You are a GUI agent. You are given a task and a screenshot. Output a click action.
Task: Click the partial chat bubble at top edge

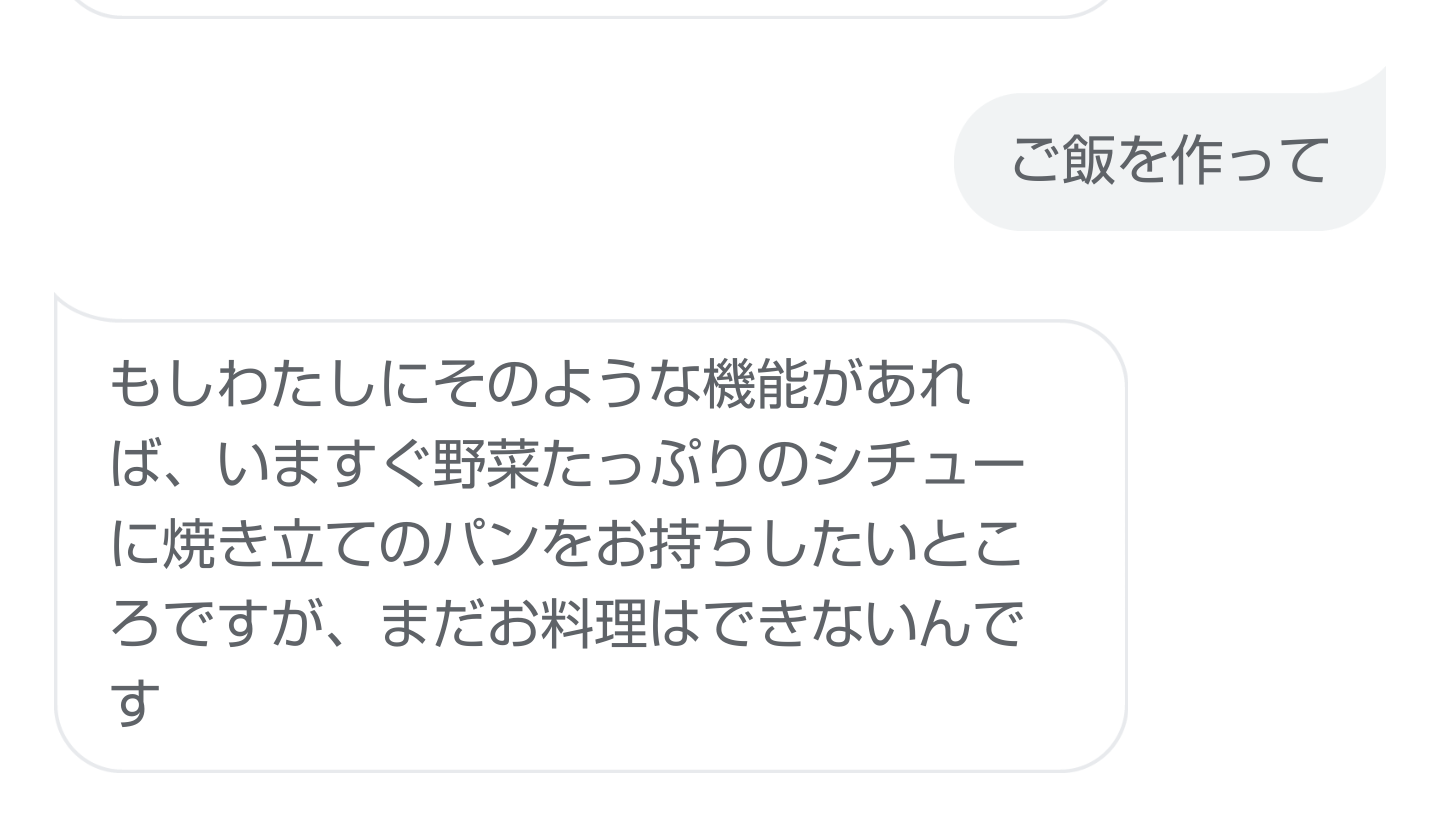point(590,8)
